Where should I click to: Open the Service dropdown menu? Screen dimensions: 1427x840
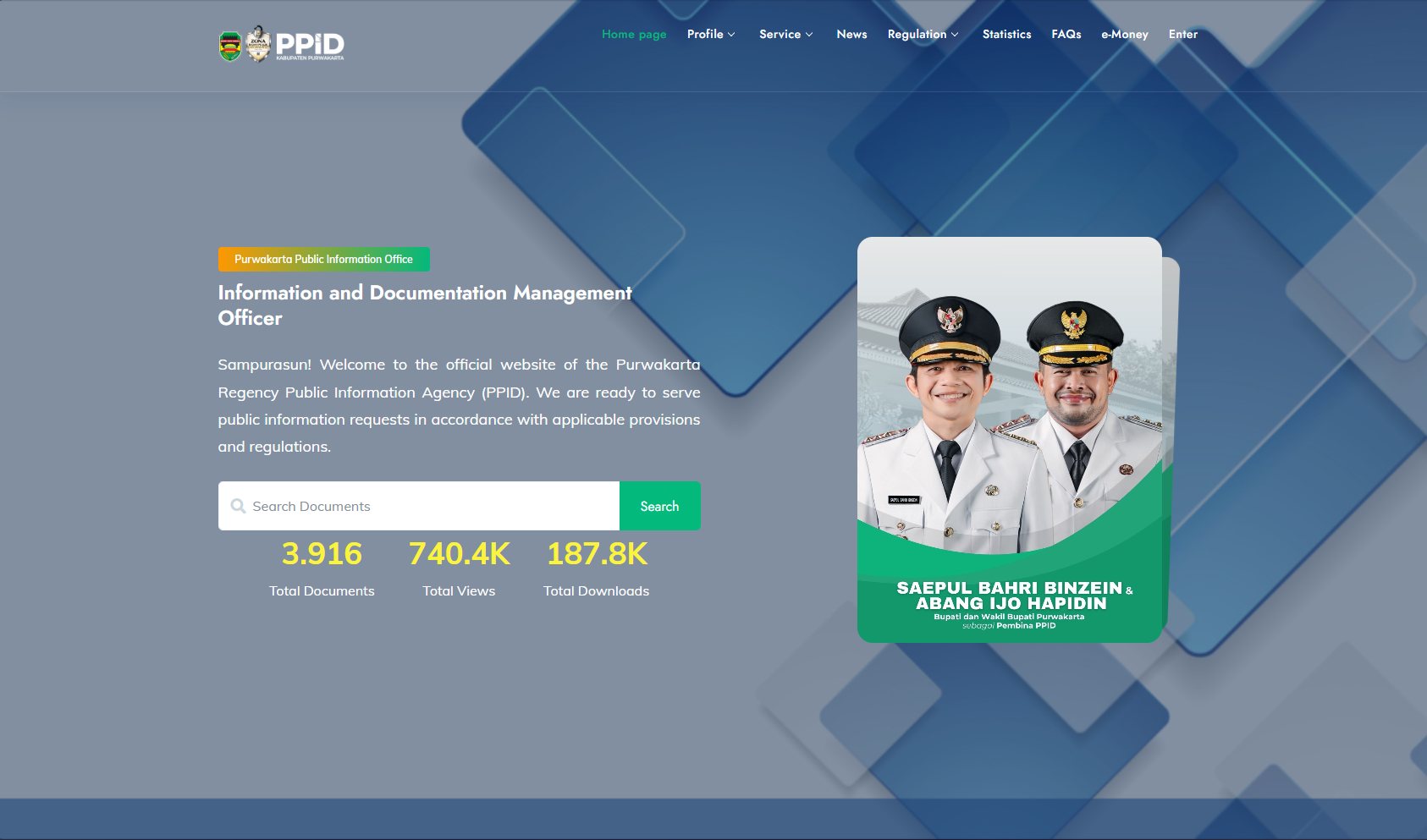click(785, 35)
